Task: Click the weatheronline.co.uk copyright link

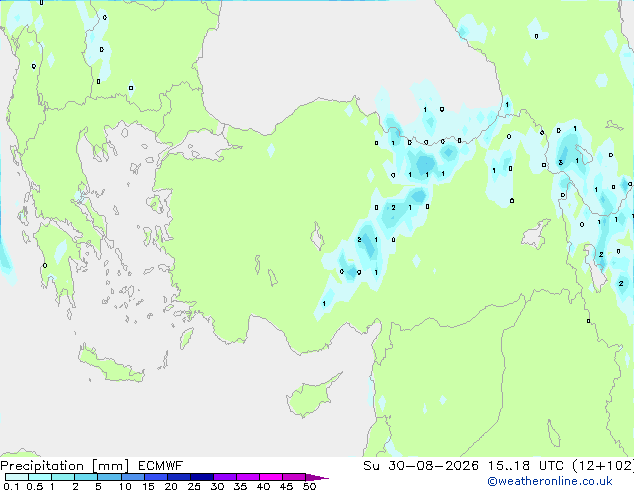Action: 549,481
